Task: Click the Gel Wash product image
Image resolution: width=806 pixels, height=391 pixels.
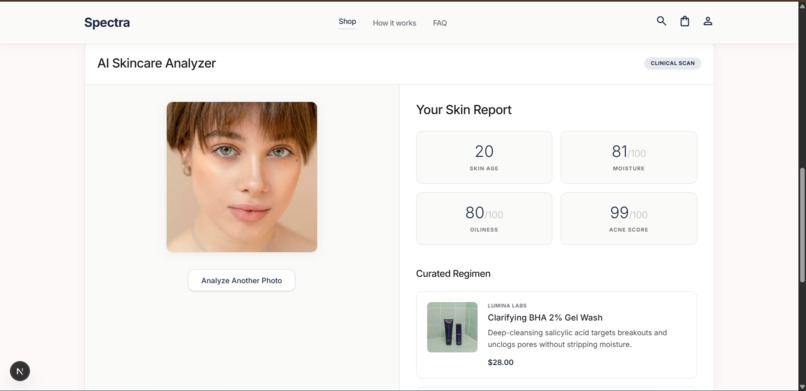Action: tap(452, 327)
